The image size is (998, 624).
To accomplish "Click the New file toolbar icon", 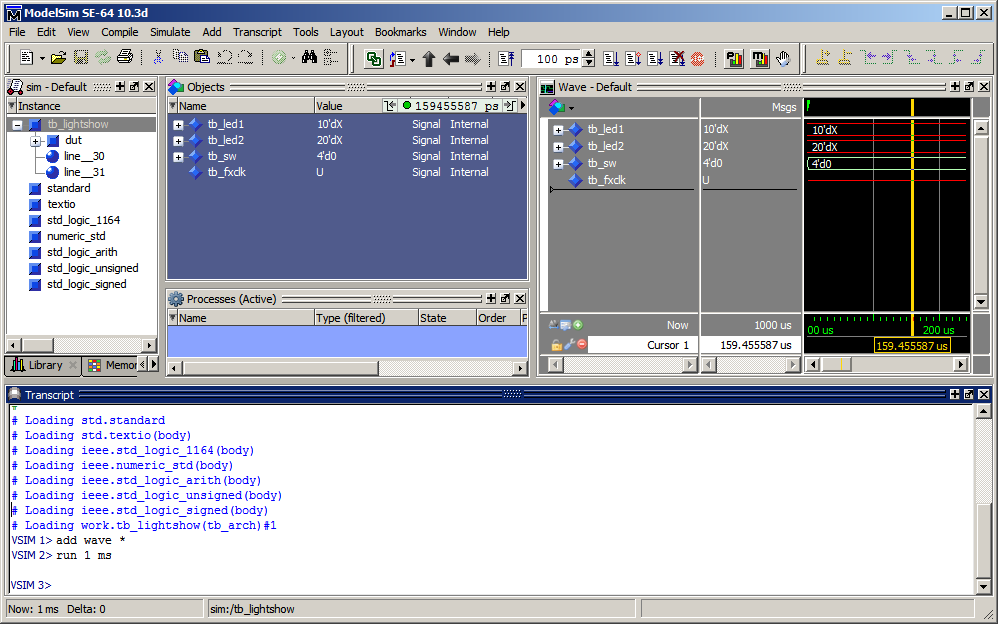I will tap(26, 58).
